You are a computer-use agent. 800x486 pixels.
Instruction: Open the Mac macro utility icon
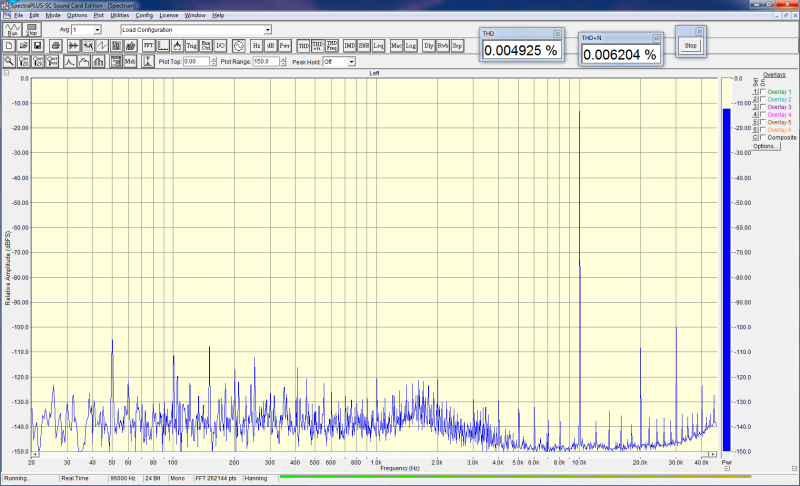tap(396, 46)
